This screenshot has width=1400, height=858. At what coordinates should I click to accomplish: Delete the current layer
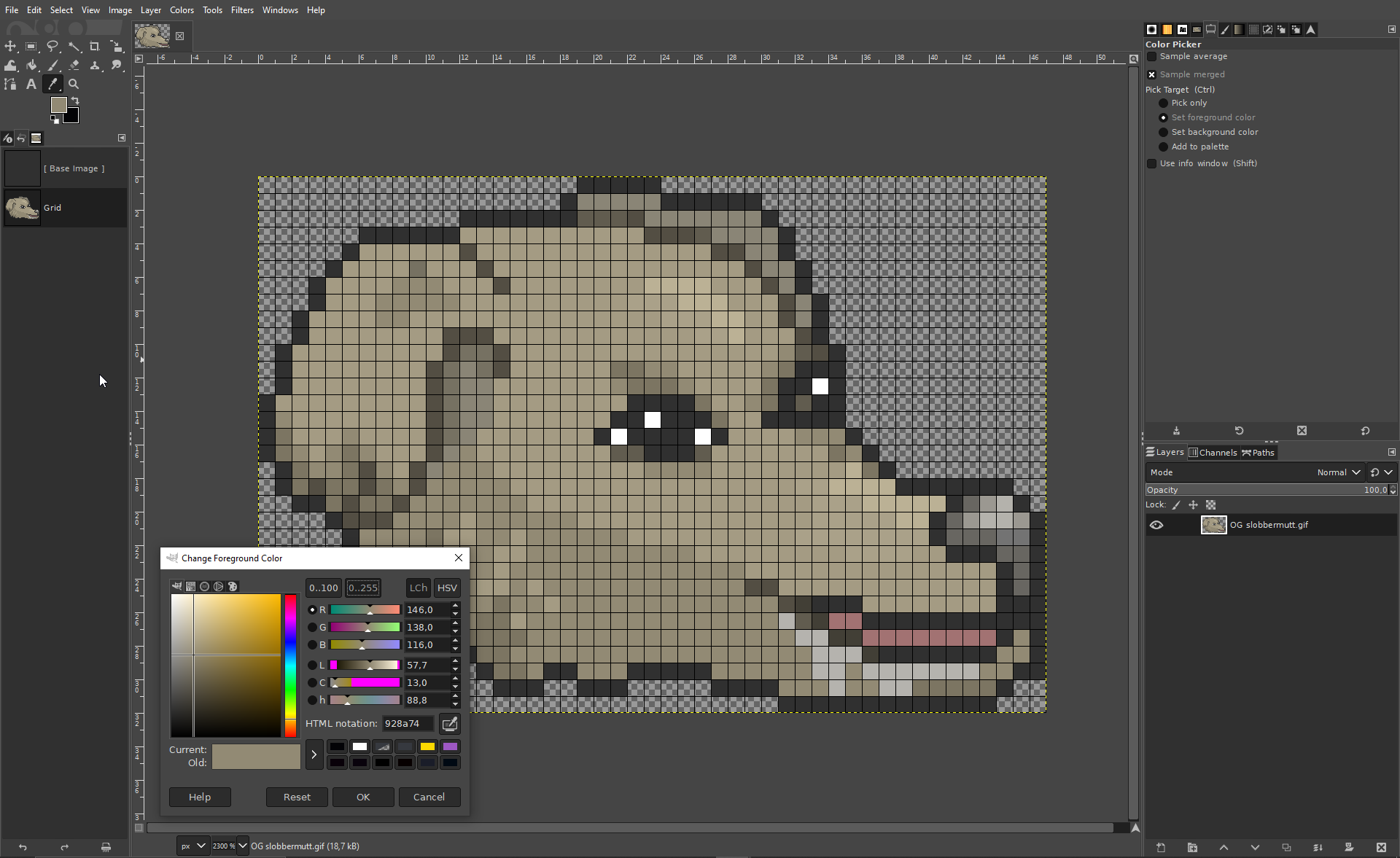[x=1381, y=847]
